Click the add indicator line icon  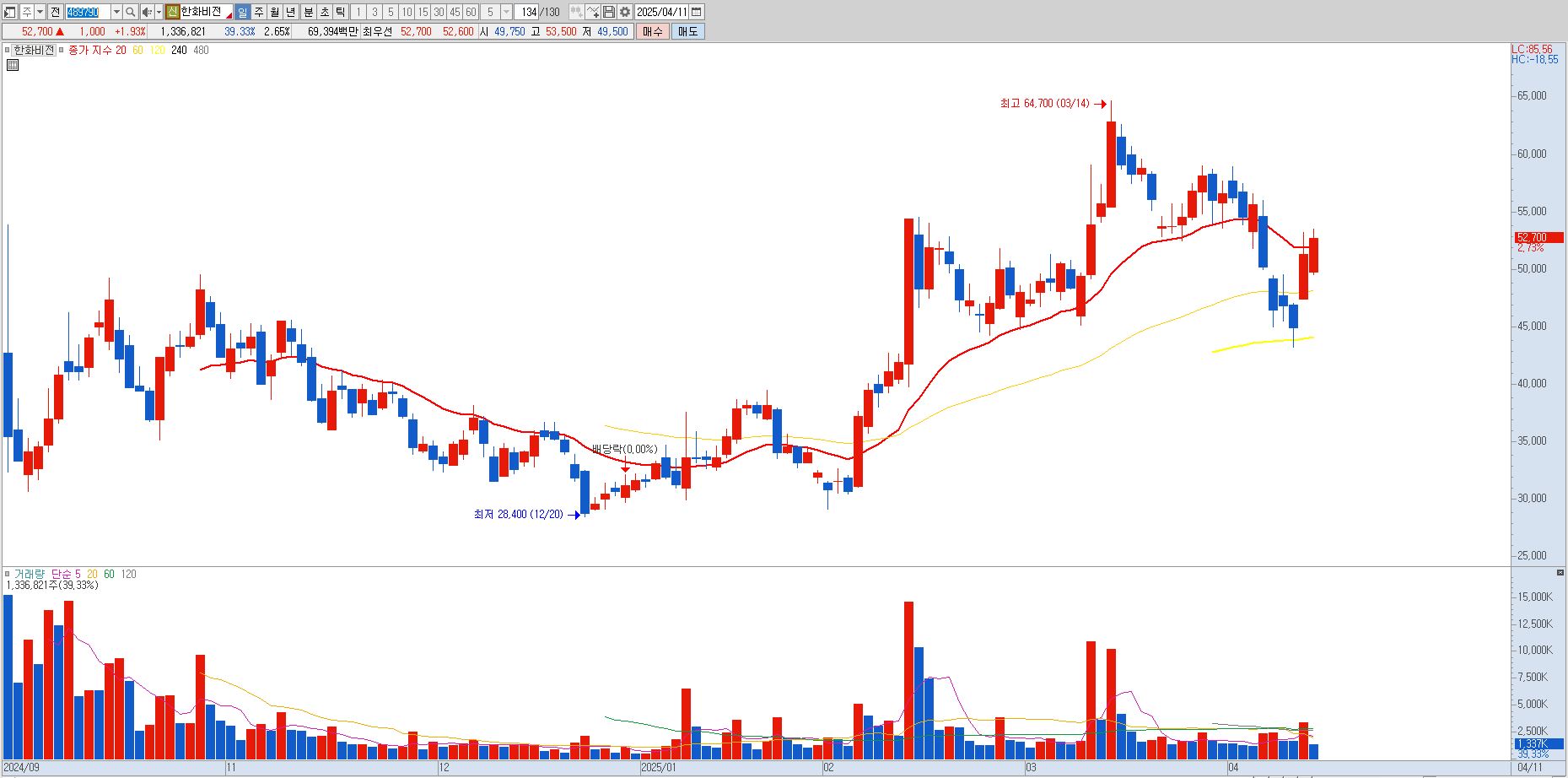click(593, 12)
